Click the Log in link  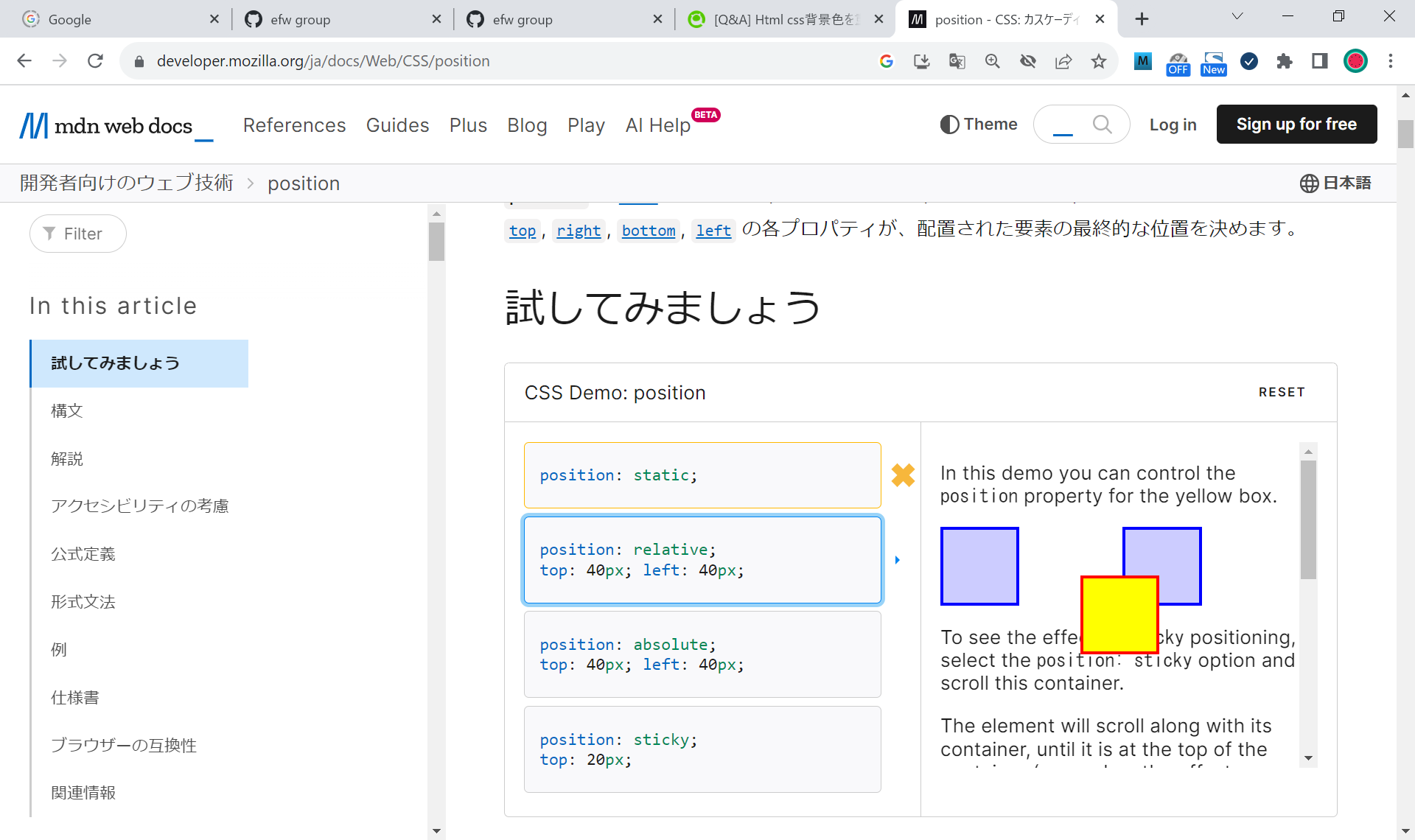(x=1173, y=125)
